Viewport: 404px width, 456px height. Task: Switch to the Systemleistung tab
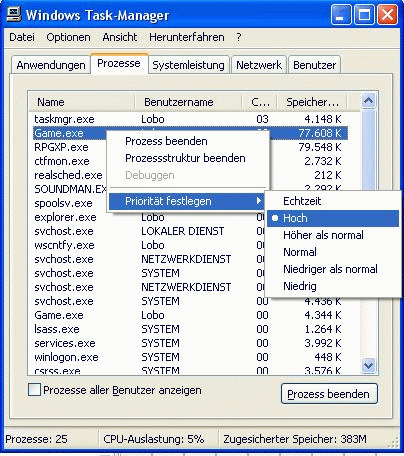[x=188, y=65]
